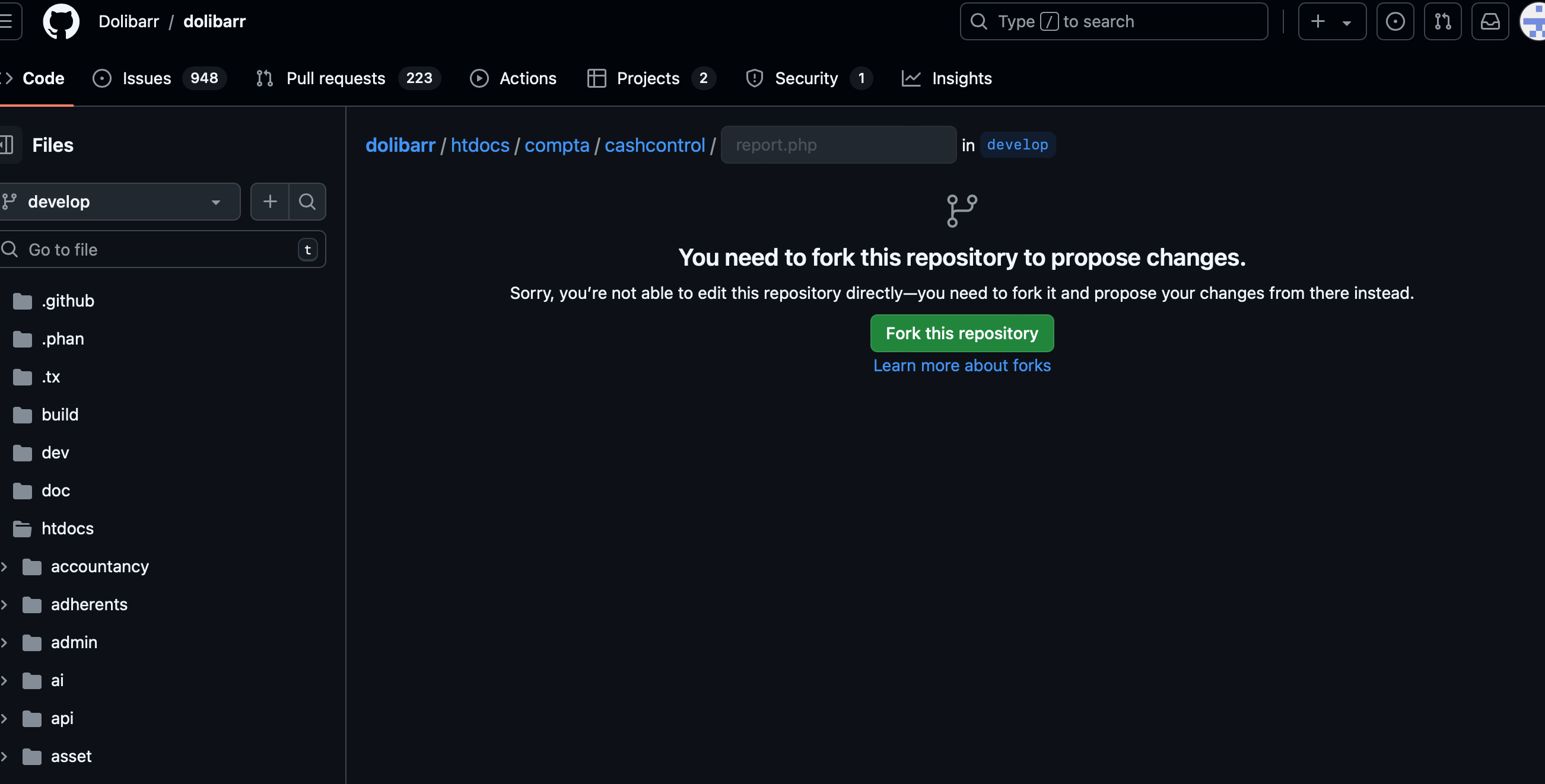Expand the admin folder chevron
This screenshot has height=784, width=1545.
pos(4,642)
